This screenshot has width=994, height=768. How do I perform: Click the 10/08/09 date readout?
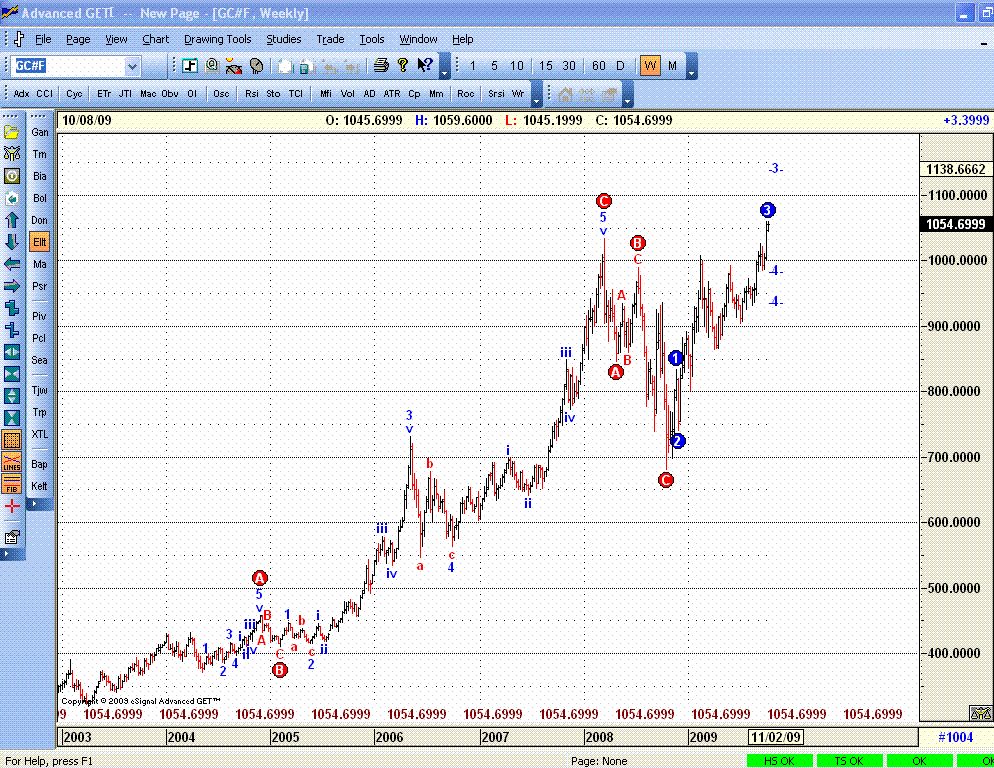pyautogui.click(x=87, y=120)
